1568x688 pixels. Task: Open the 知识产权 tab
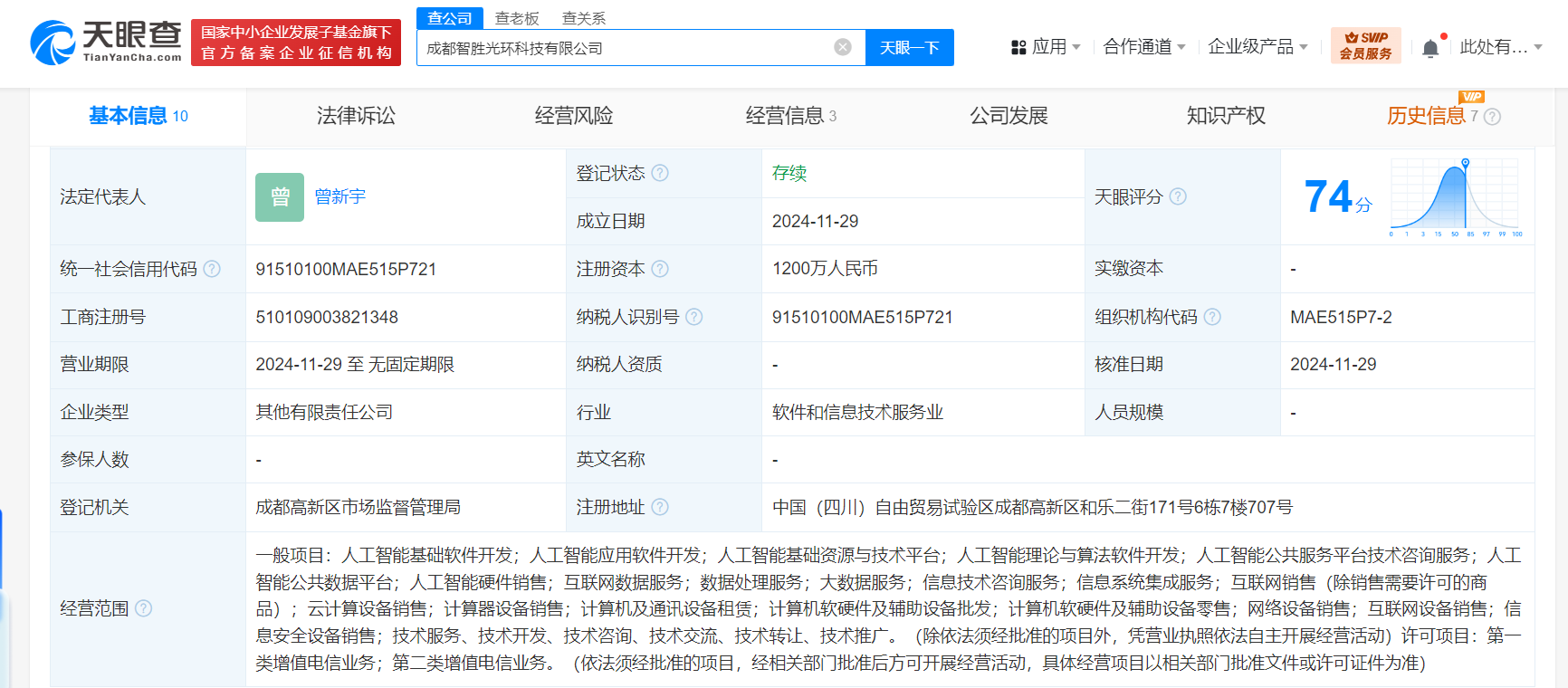click(x=1226, y=116)
